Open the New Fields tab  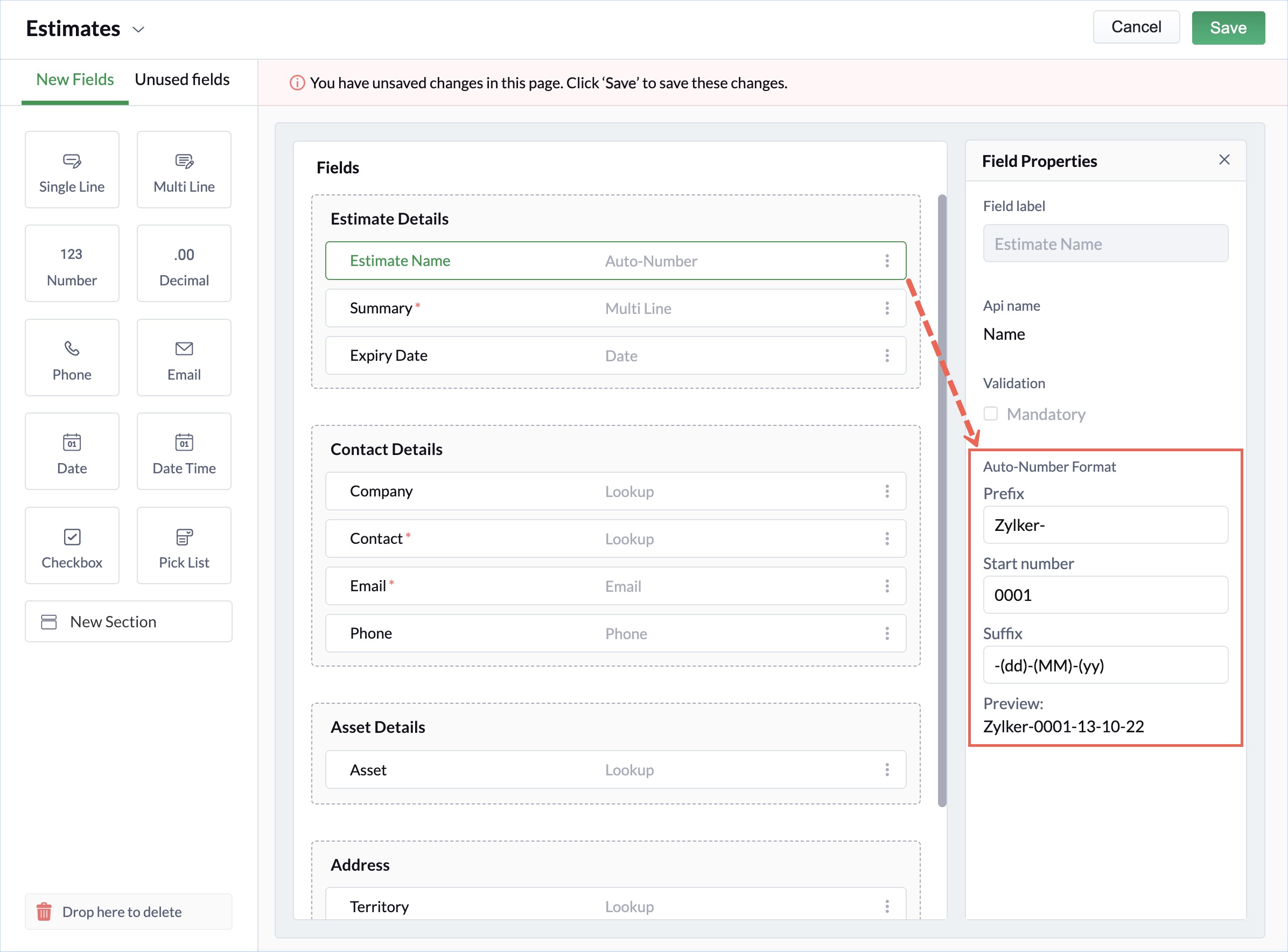point(74,80)
